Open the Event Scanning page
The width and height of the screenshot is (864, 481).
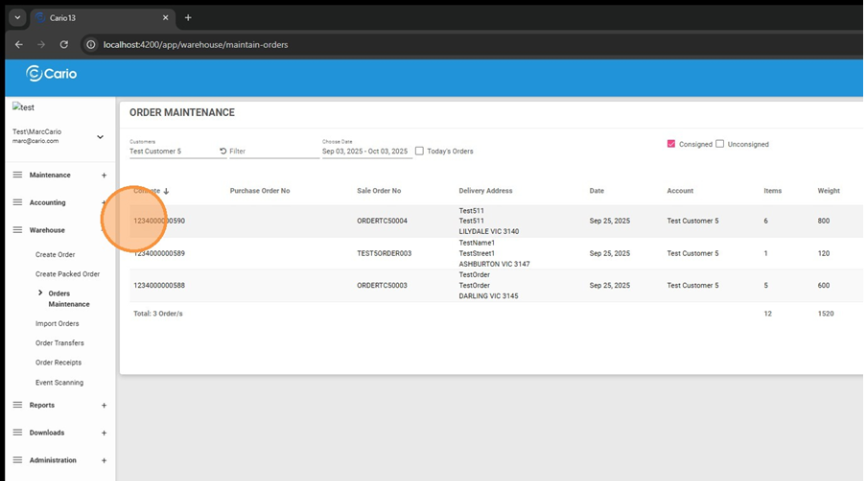(x=59, y=382)
